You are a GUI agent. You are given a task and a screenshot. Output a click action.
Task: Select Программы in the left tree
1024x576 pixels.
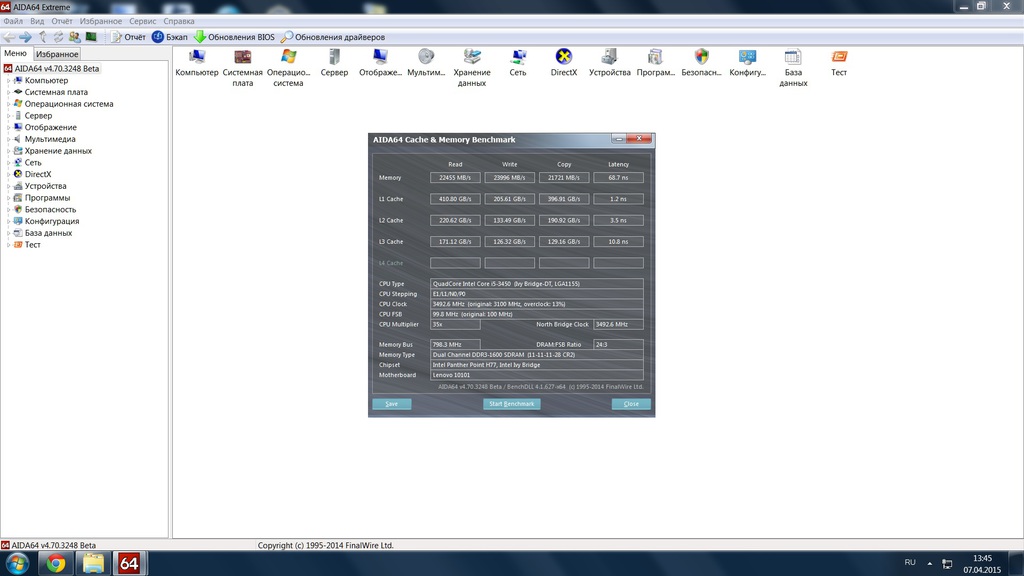47,198
